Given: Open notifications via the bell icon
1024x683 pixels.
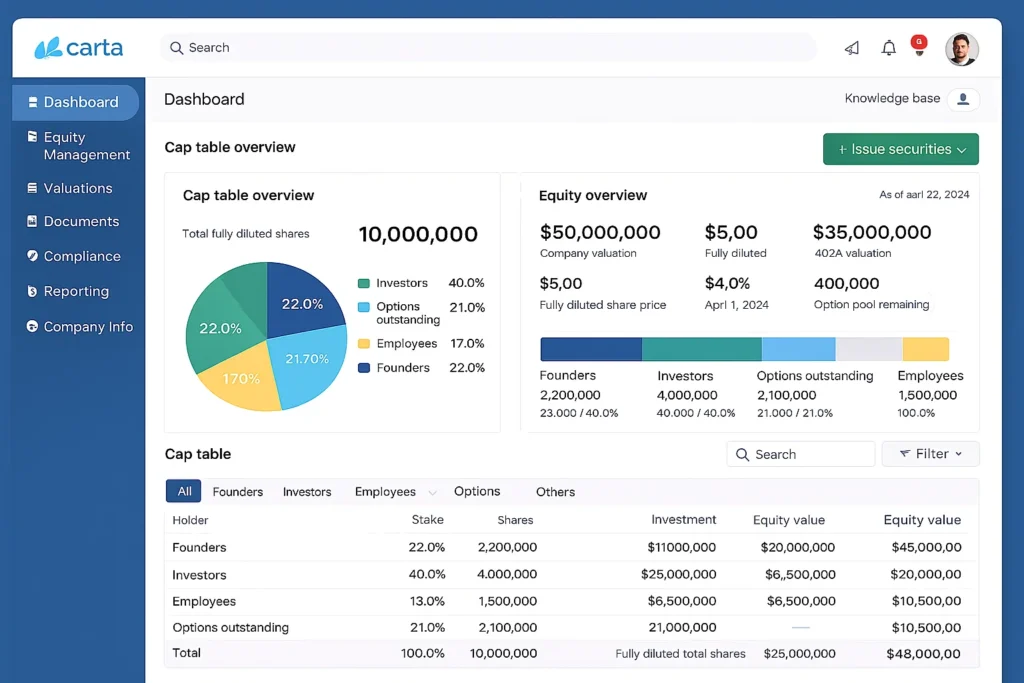Looking at the screenshot, I should coord(888,47).
